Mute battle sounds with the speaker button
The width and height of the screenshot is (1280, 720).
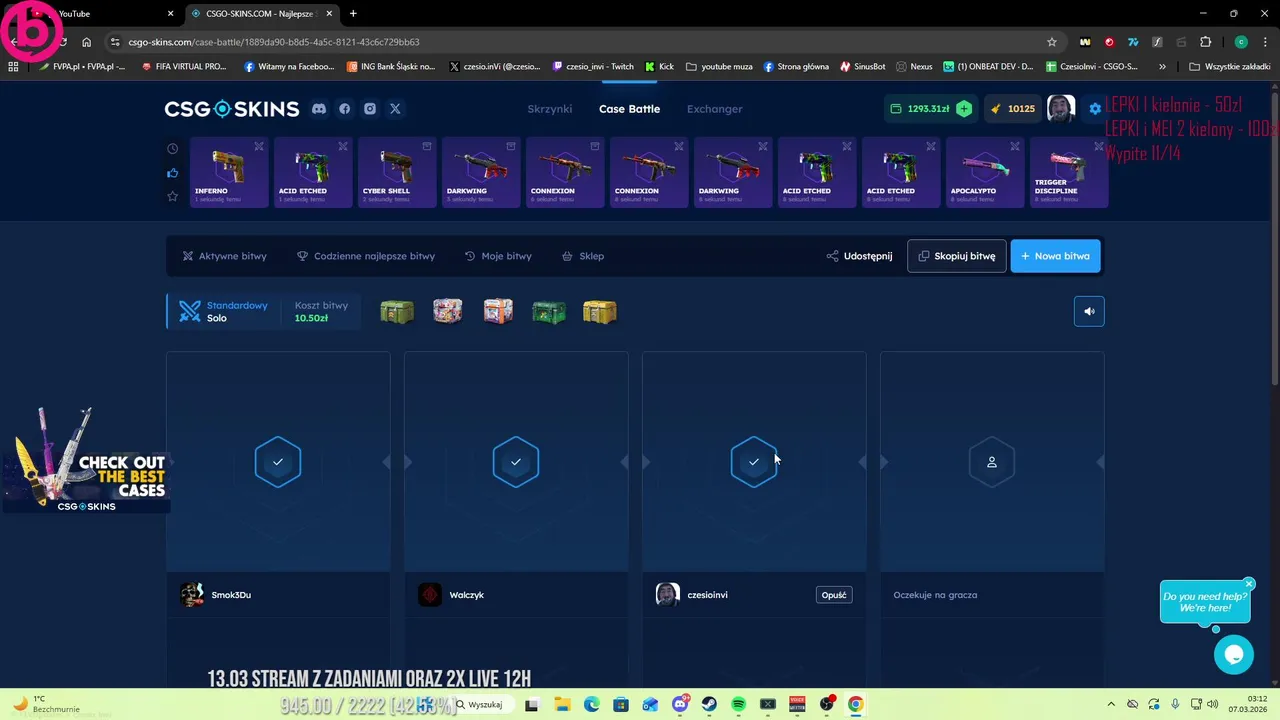[x=1089, y=311]
